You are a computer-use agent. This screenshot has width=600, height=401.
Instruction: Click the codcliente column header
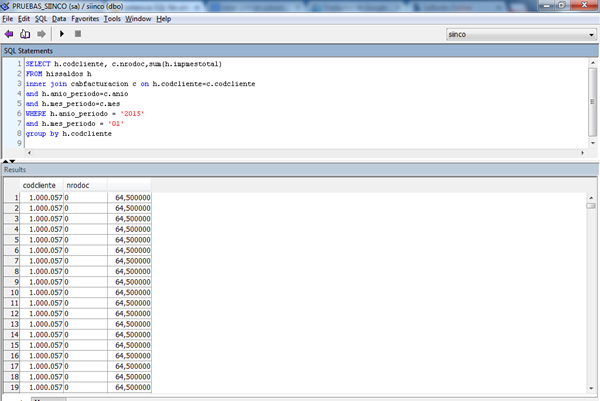click(x=40, y=185)
